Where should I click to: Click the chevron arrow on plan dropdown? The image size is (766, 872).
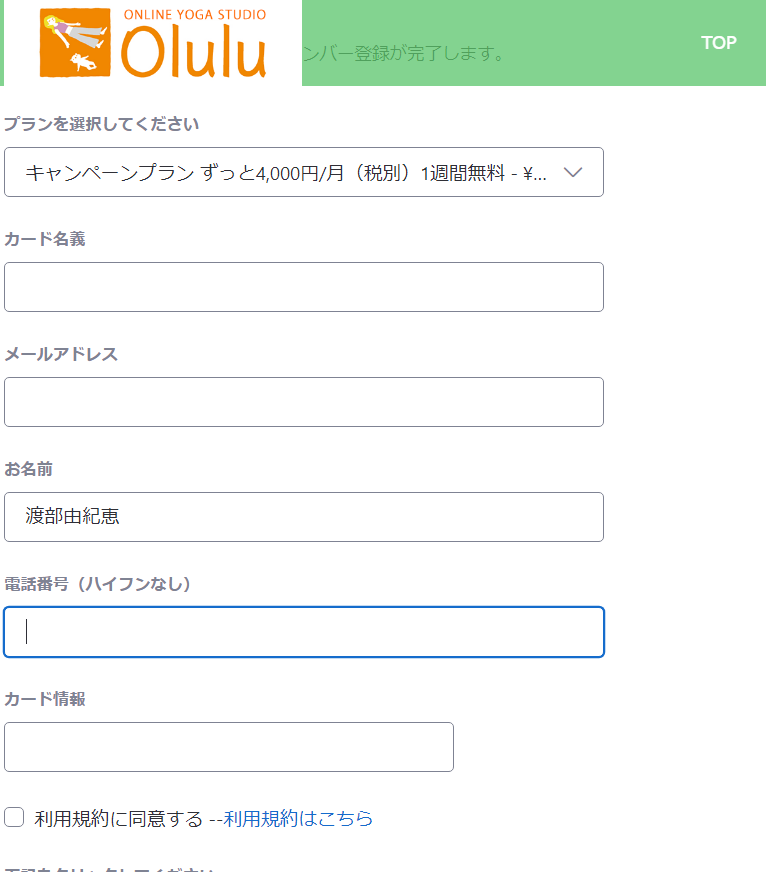pyautogui.click(x=573, y=172)
